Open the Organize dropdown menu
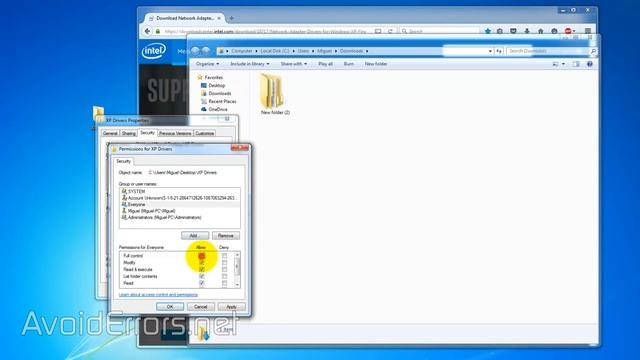 (x=207, y=64)
